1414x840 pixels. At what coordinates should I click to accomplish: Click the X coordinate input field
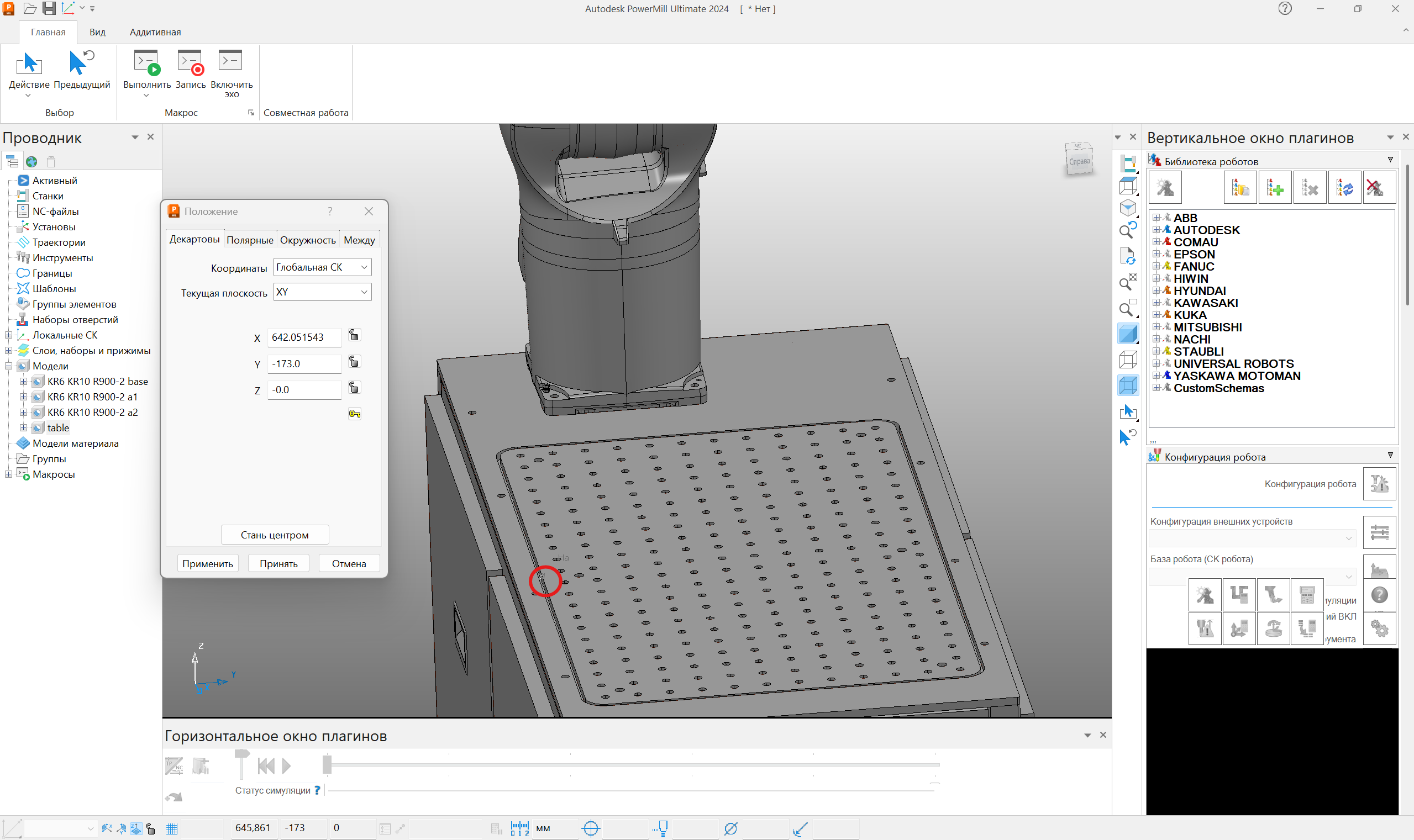304,337
